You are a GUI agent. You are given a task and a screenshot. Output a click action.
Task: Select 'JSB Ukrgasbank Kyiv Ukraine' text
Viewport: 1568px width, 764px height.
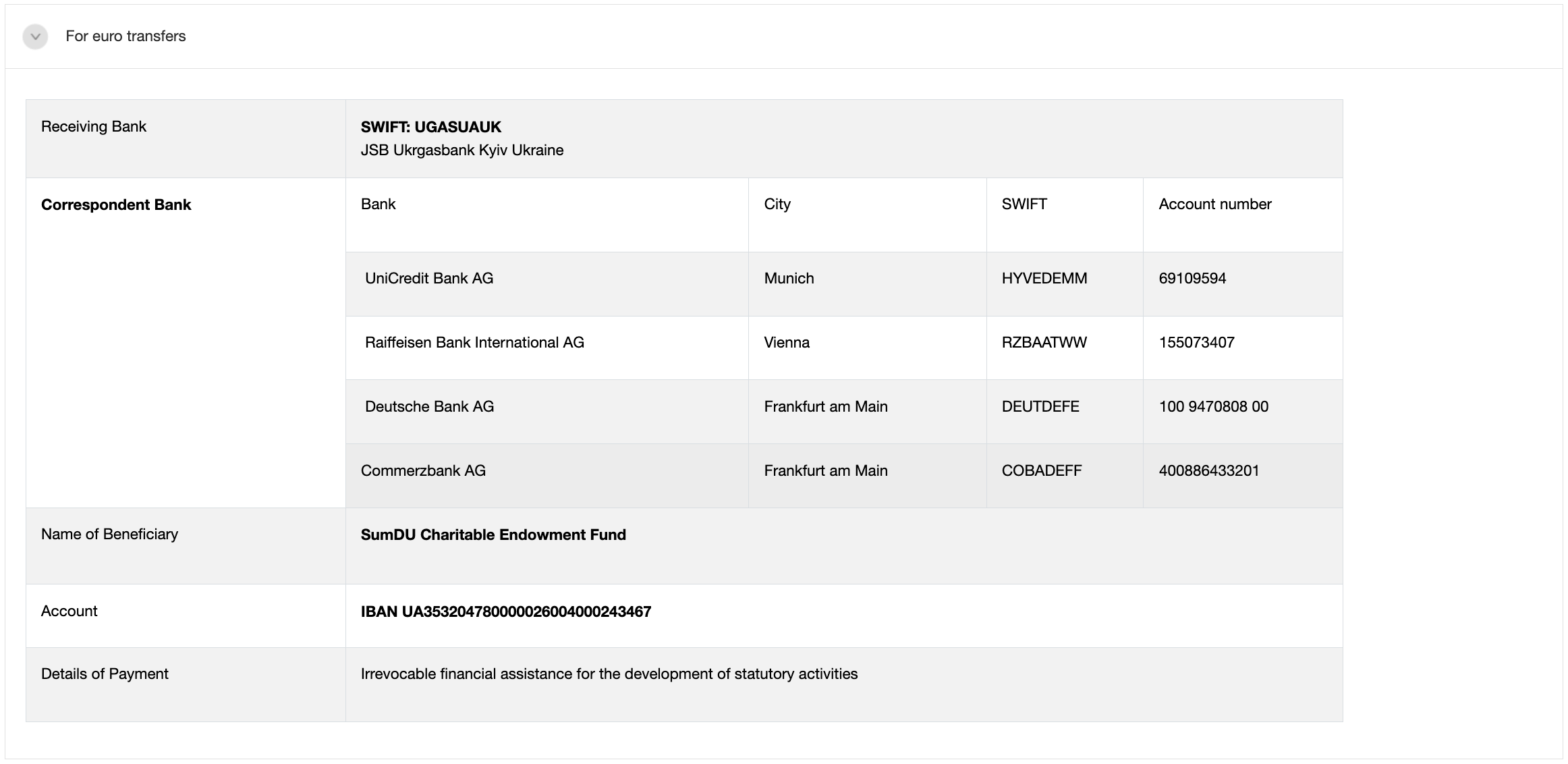462,150
